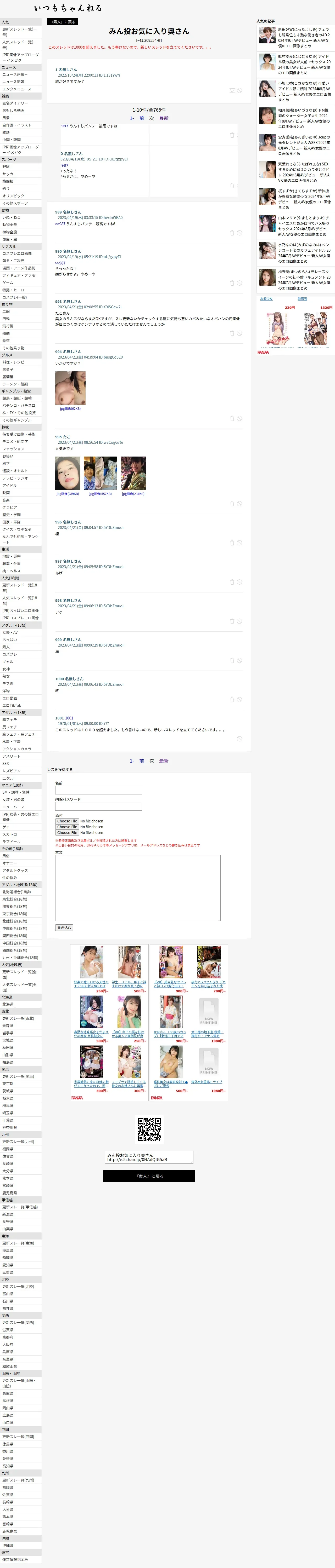The image size is (335, 1568).
Task: Click the trash icon on post 995
Action: point(232,503)
